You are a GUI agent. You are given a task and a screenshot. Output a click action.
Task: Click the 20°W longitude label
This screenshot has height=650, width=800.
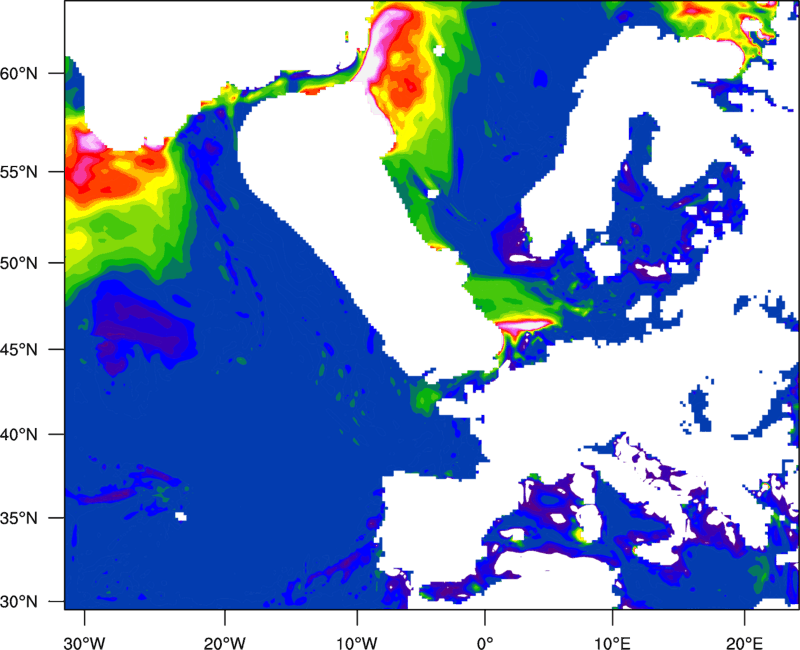[x=224, y=643]
